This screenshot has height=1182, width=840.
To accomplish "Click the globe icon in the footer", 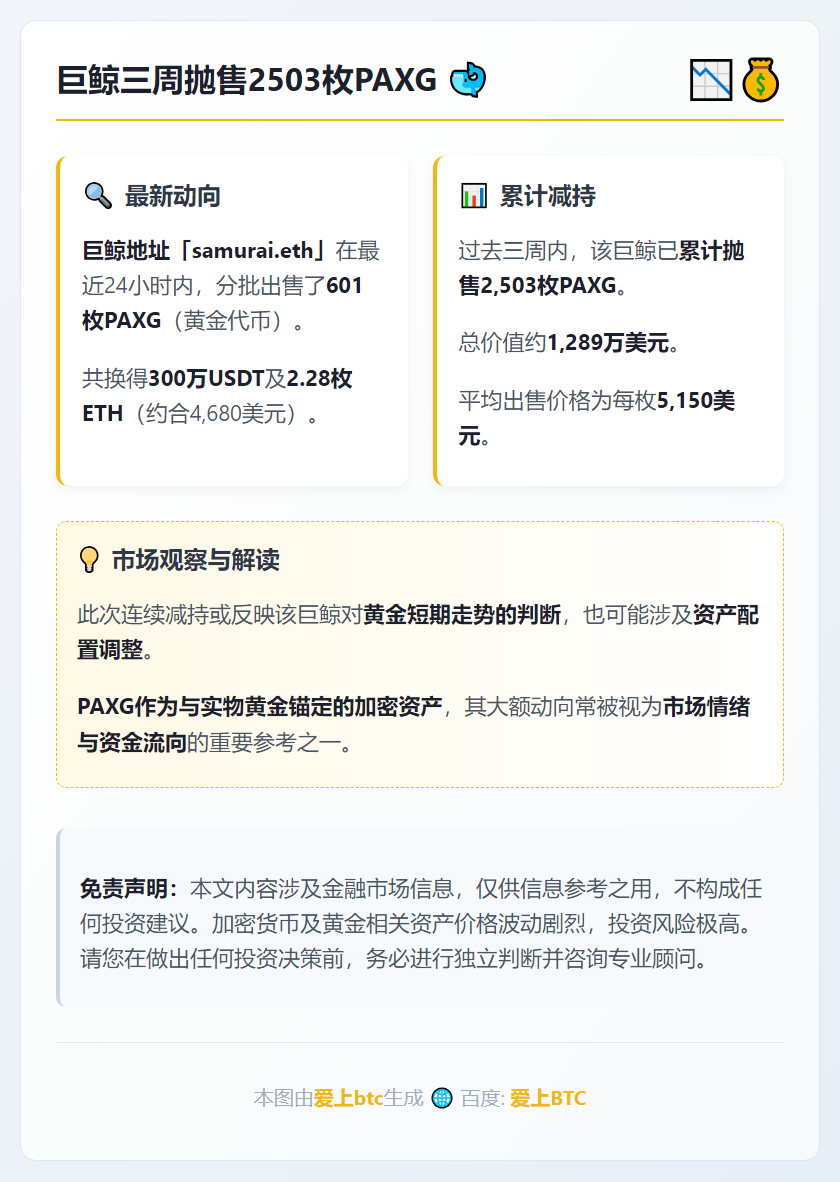I will (x=442, y=1098).
